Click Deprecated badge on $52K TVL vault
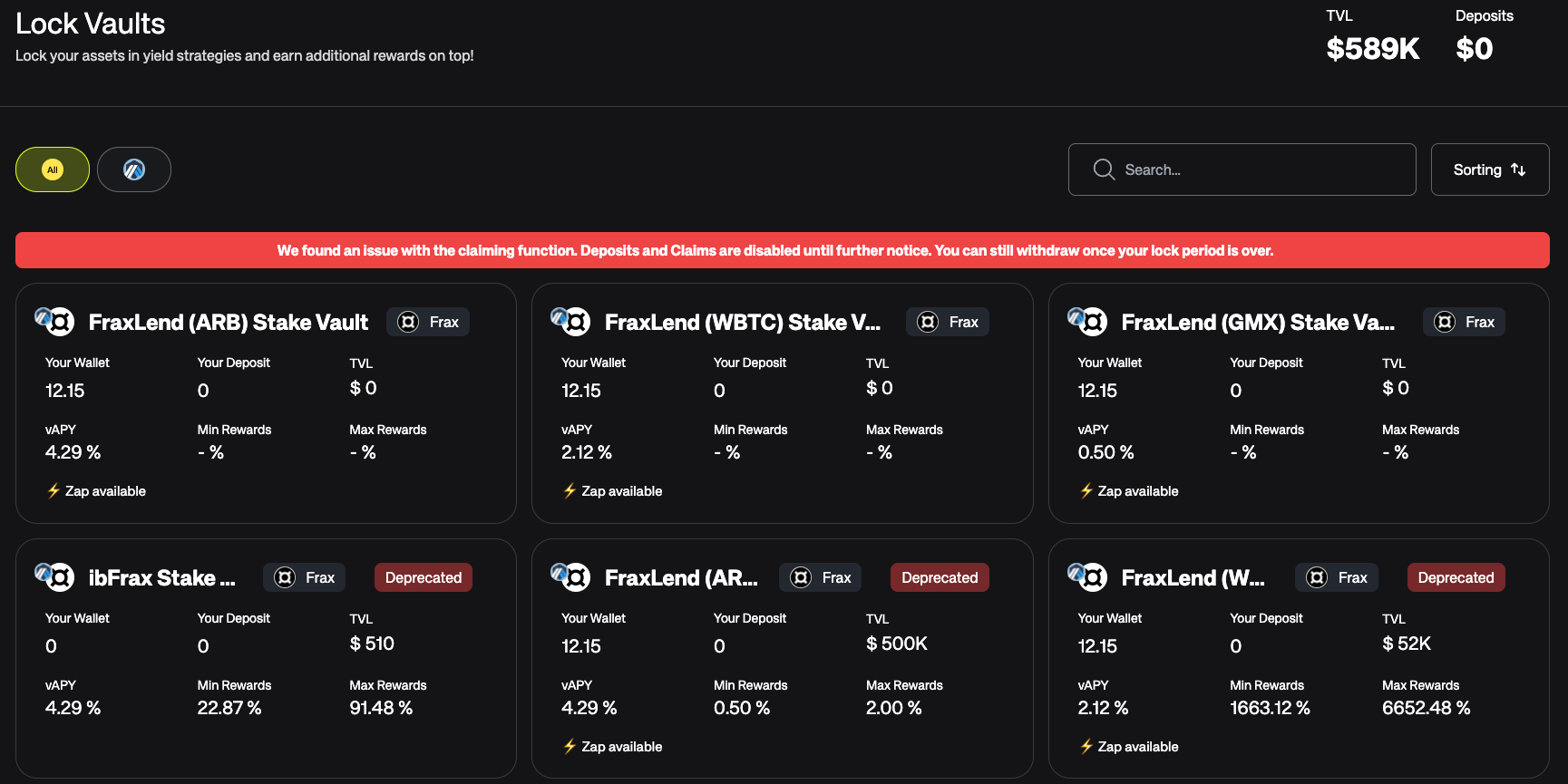The width and height of the screenshot is (1568, 784). coord(1456,577)
